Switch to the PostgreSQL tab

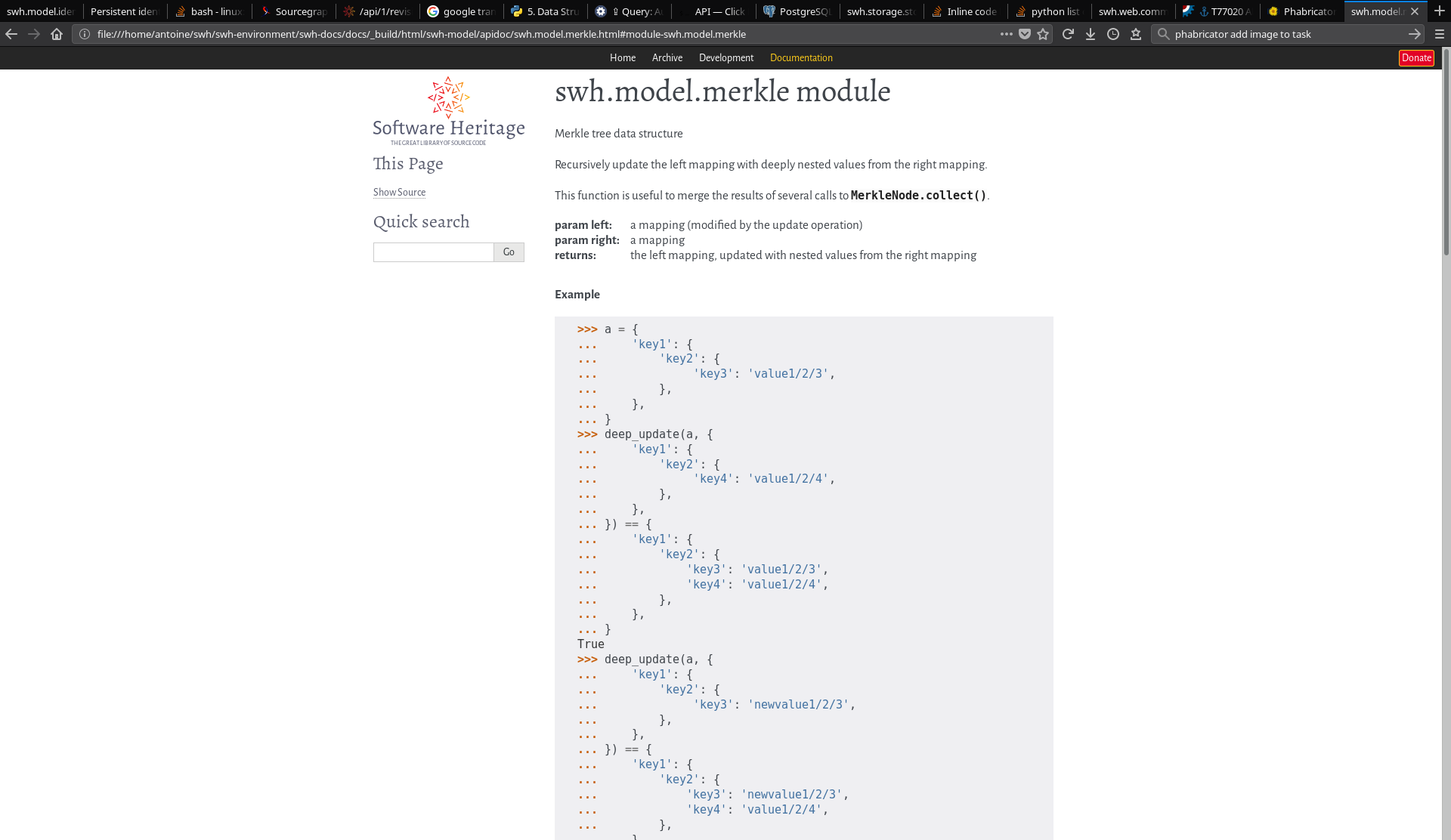pyautogui.click(x=797, y=11)
